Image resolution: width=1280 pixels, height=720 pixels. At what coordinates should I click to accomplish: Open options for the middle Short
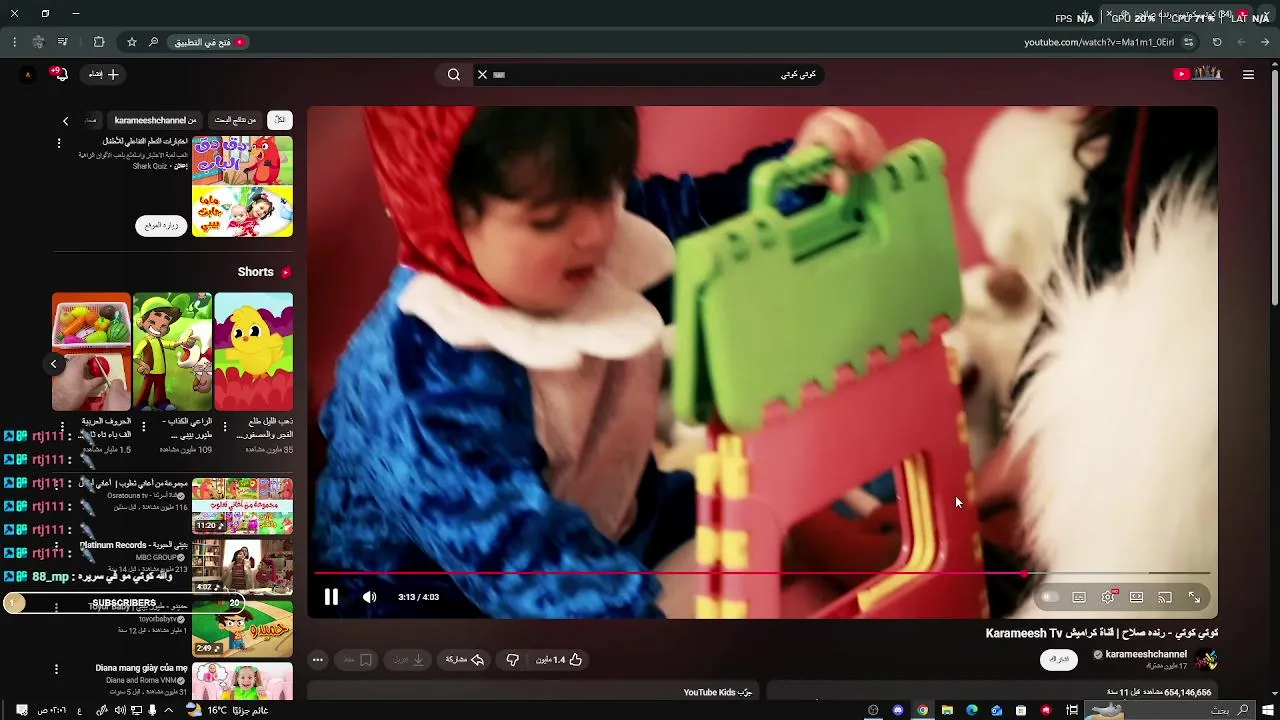pos(143,427)
